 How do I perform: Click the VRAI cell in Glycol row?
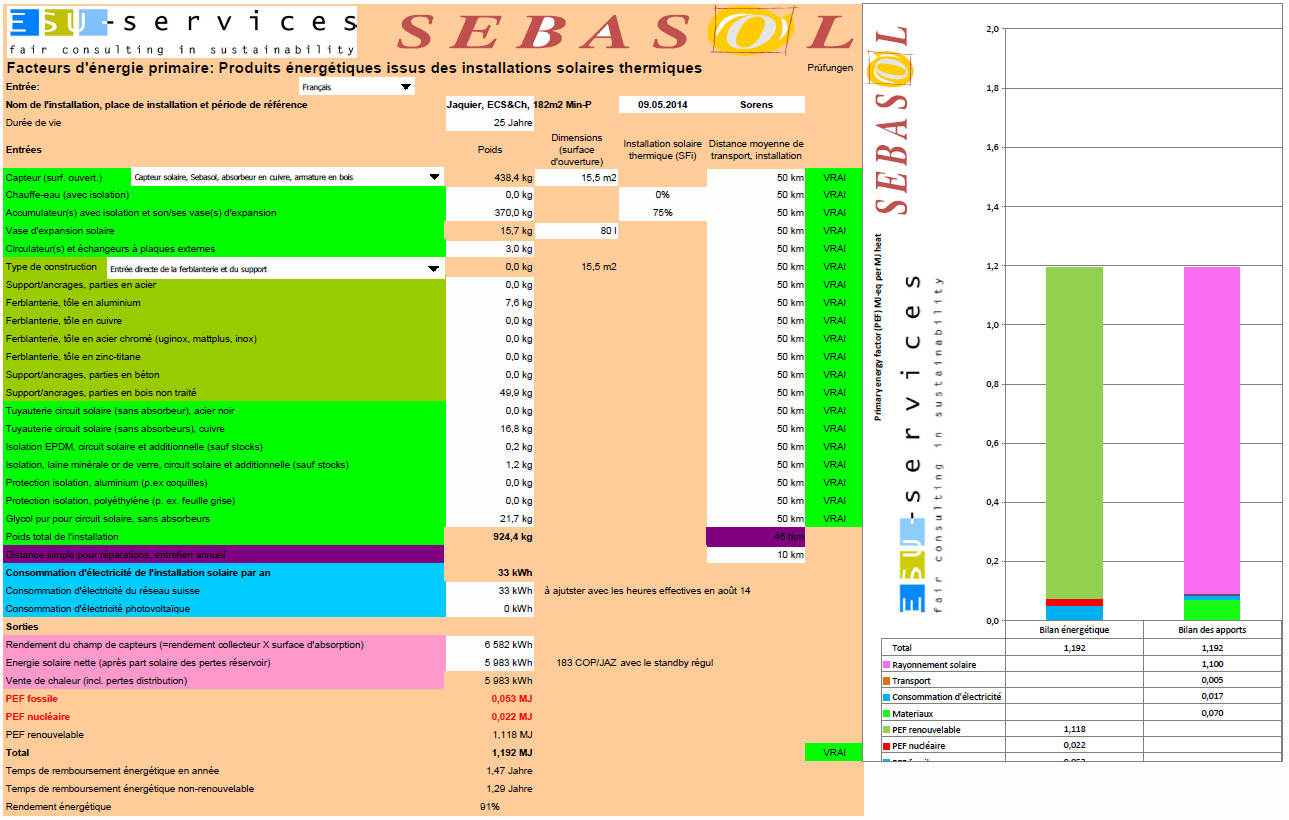pyautogui.click(x=834, y=519)
